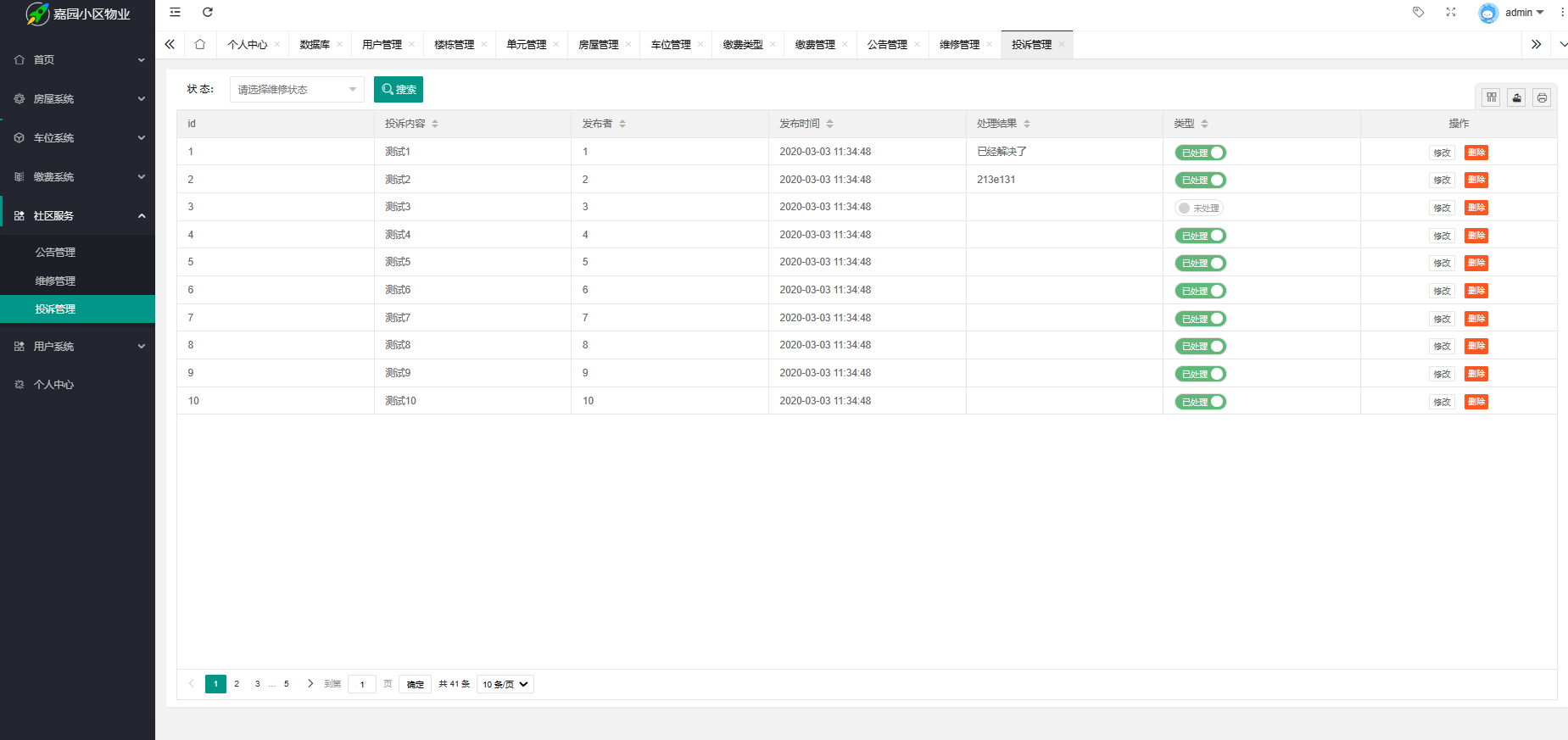Toggle 已处理 switch for row 测试7
The height and width of the screenshot is (740, 1568).
tap(1200, 319)
